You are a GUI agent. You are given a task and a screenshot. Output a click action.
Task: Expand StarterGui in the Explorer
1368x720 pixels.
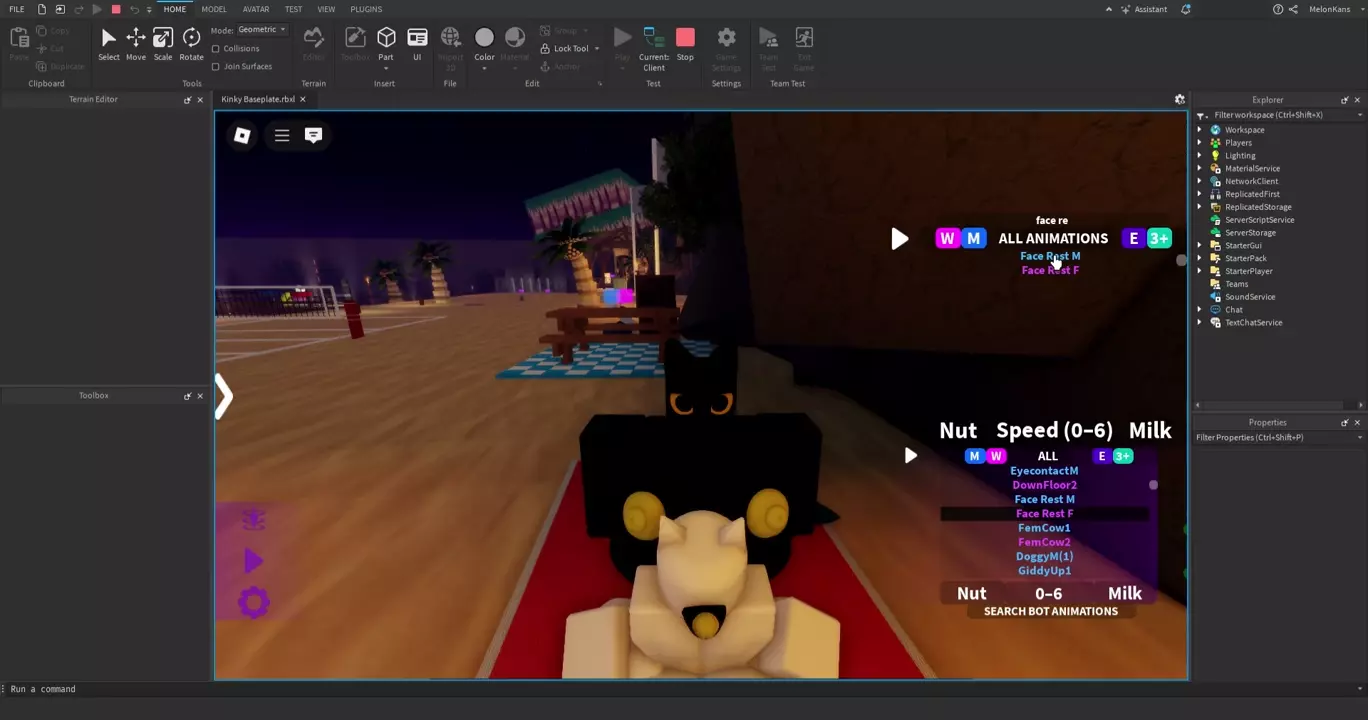pyautogui.click(x=1200, y=246)
